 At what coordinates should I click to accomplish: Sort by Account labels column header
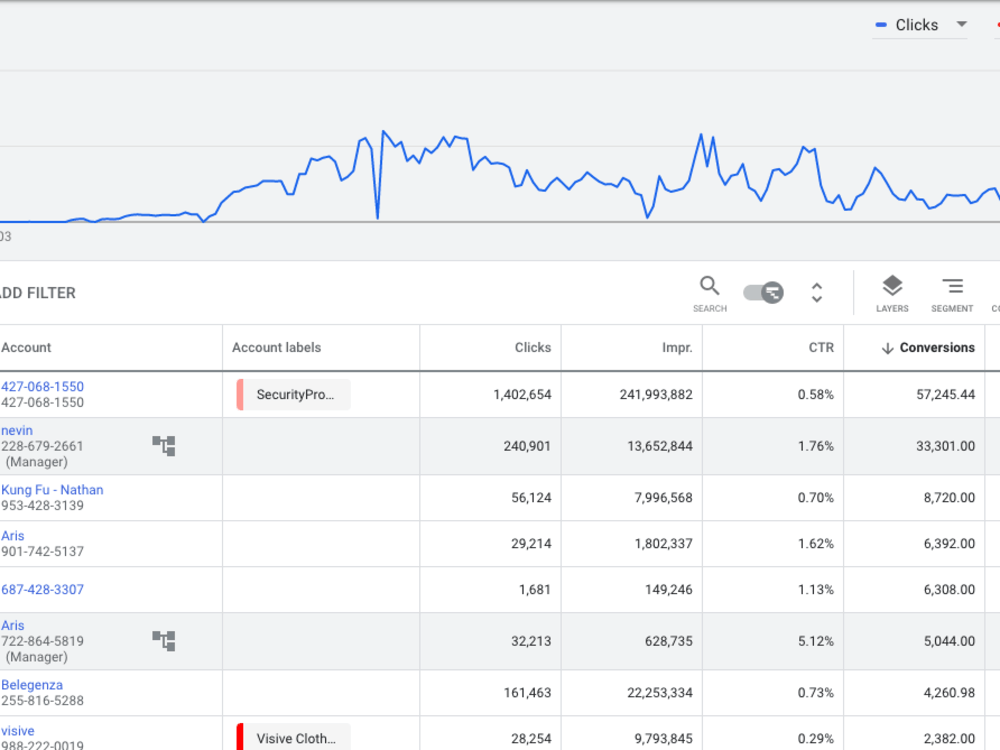[276, 348]
